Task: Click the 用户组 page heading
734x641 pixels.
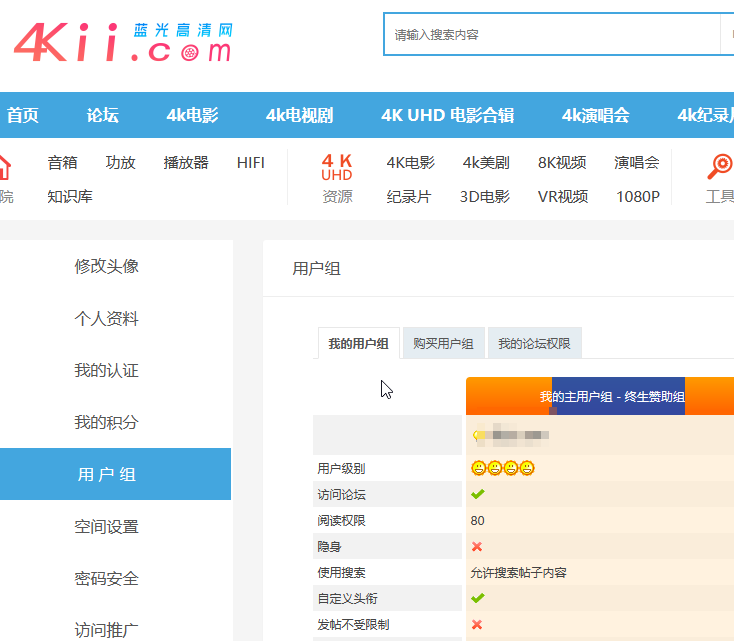Action: [x=316, y=268]
